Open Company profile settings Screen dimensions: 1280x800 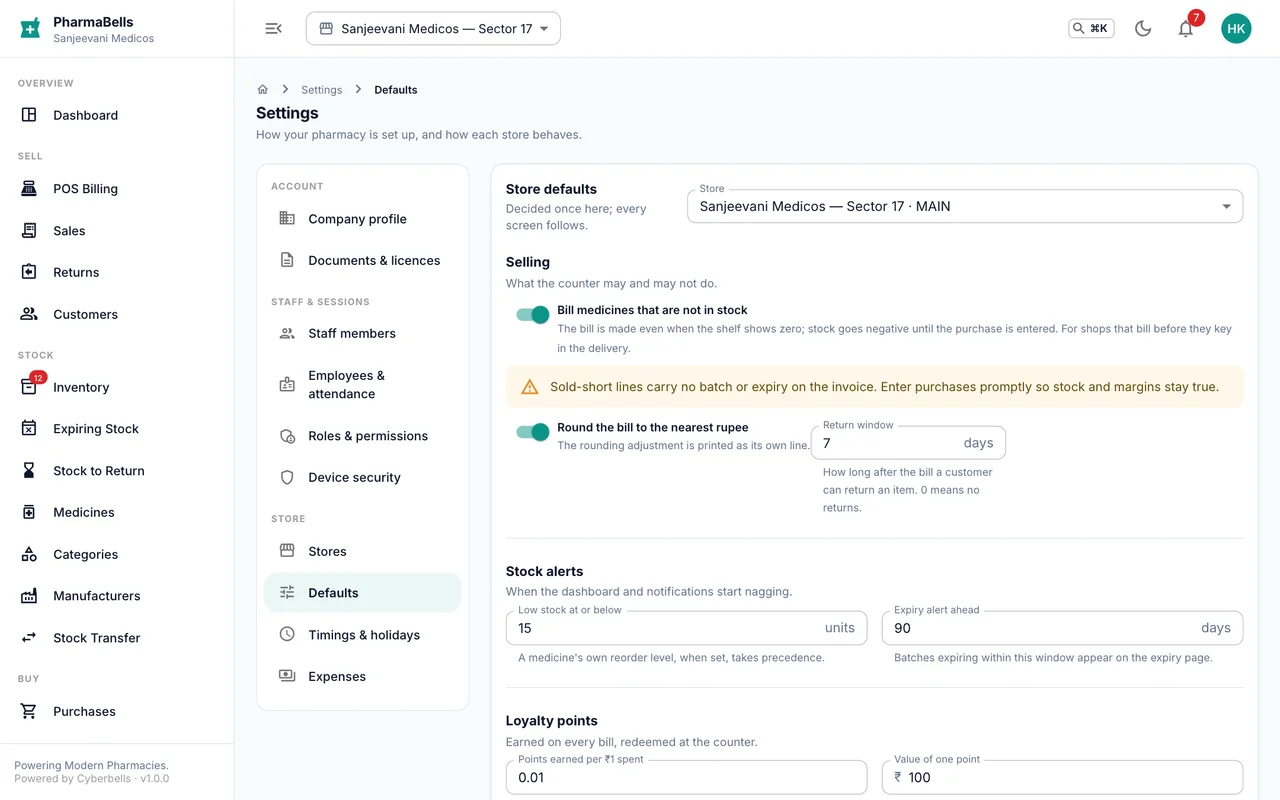pos(363,219)
